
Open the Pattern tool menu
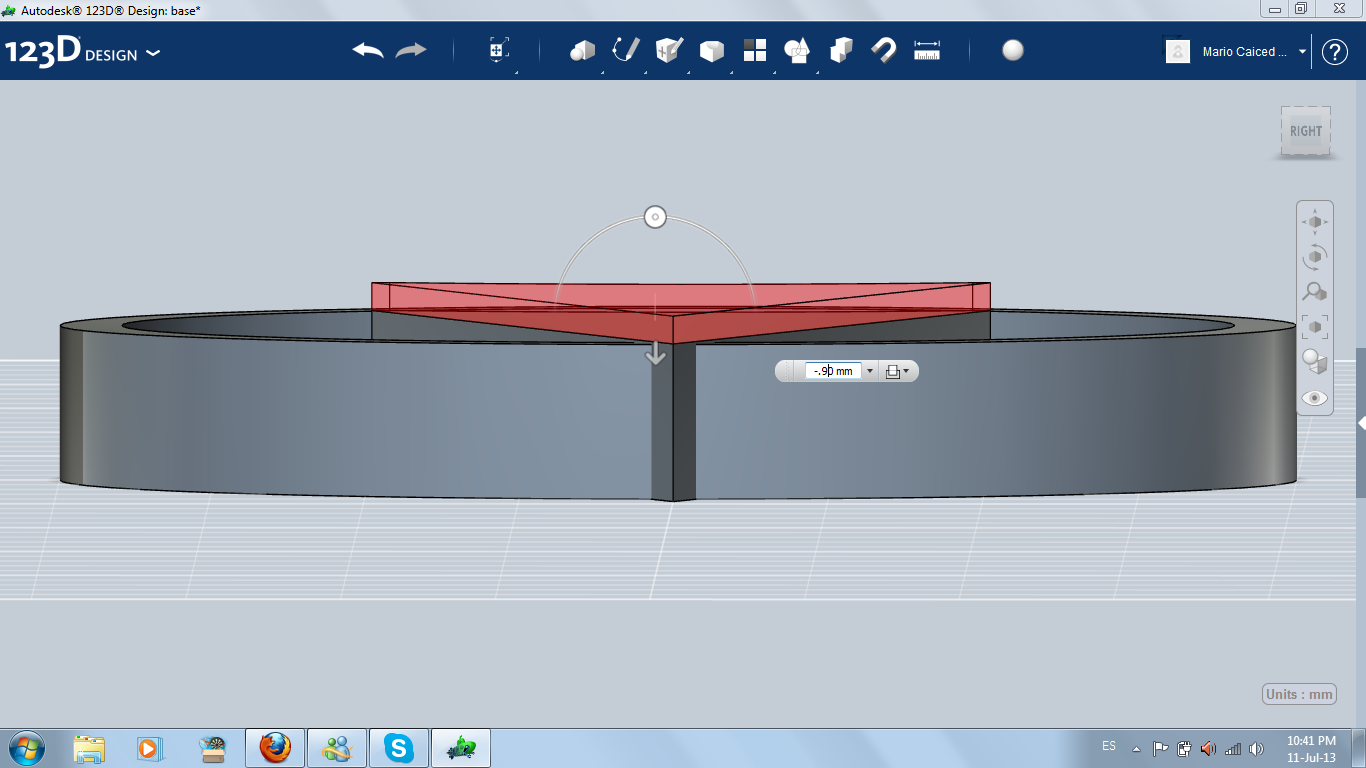(754, 50)
